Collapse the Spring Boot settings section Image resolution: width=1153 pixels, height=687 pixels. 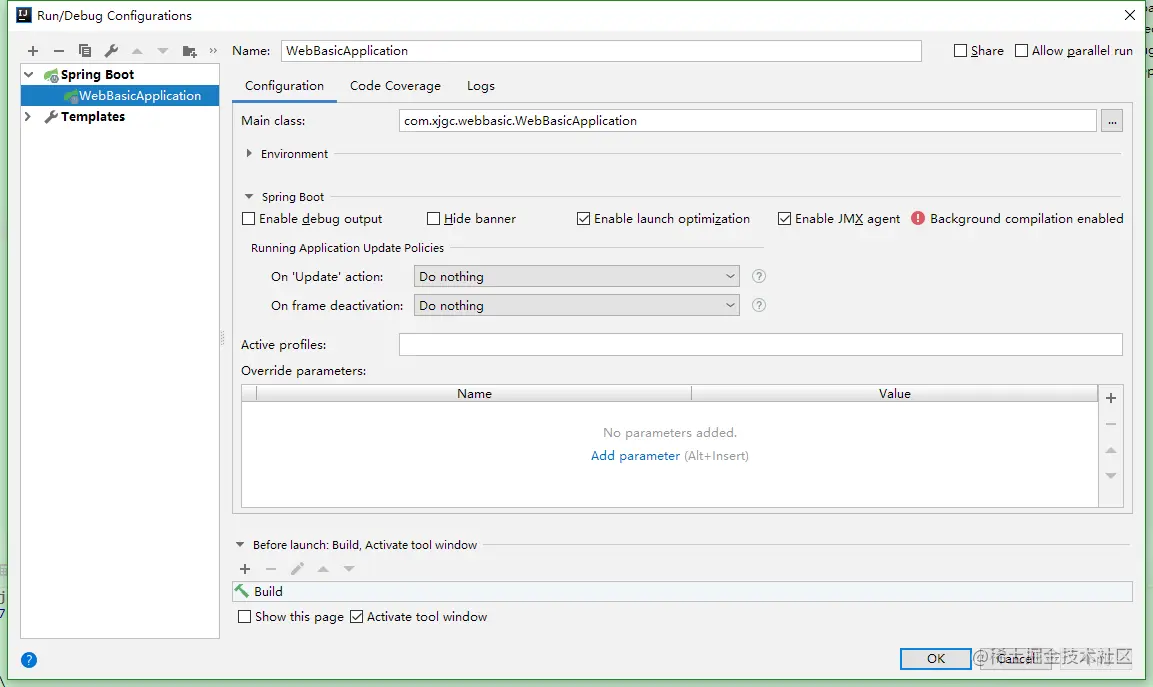coord(249,196)
